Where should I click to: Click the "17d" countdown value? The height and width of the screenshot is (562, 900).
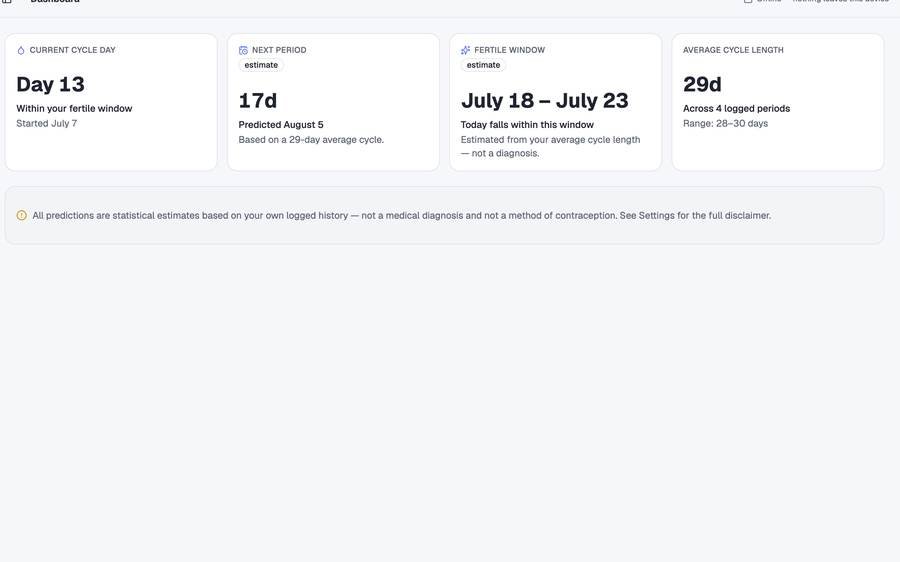click(258, 100)
